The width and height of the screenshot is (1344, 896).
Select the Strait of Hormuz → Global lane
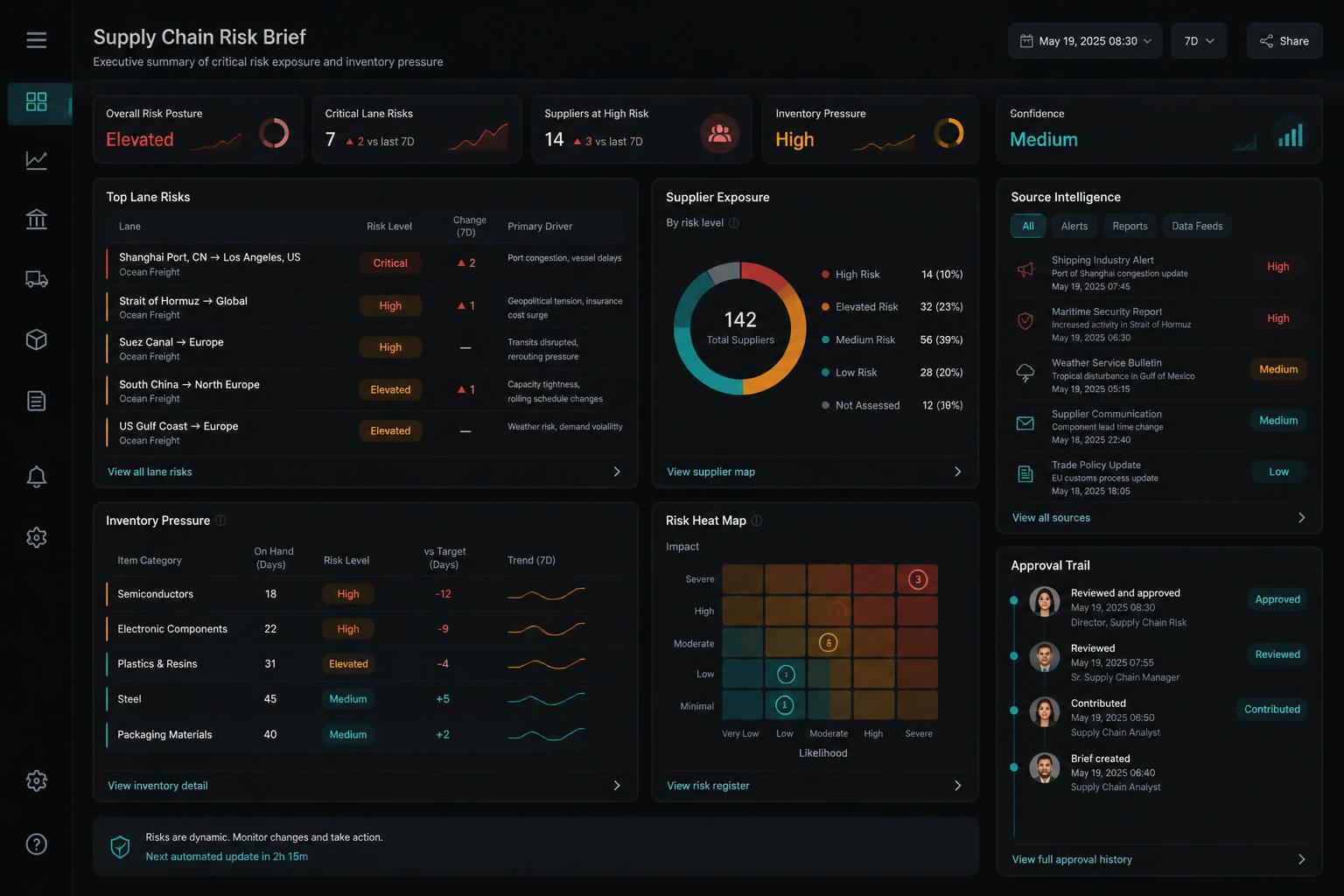(365, 307)
